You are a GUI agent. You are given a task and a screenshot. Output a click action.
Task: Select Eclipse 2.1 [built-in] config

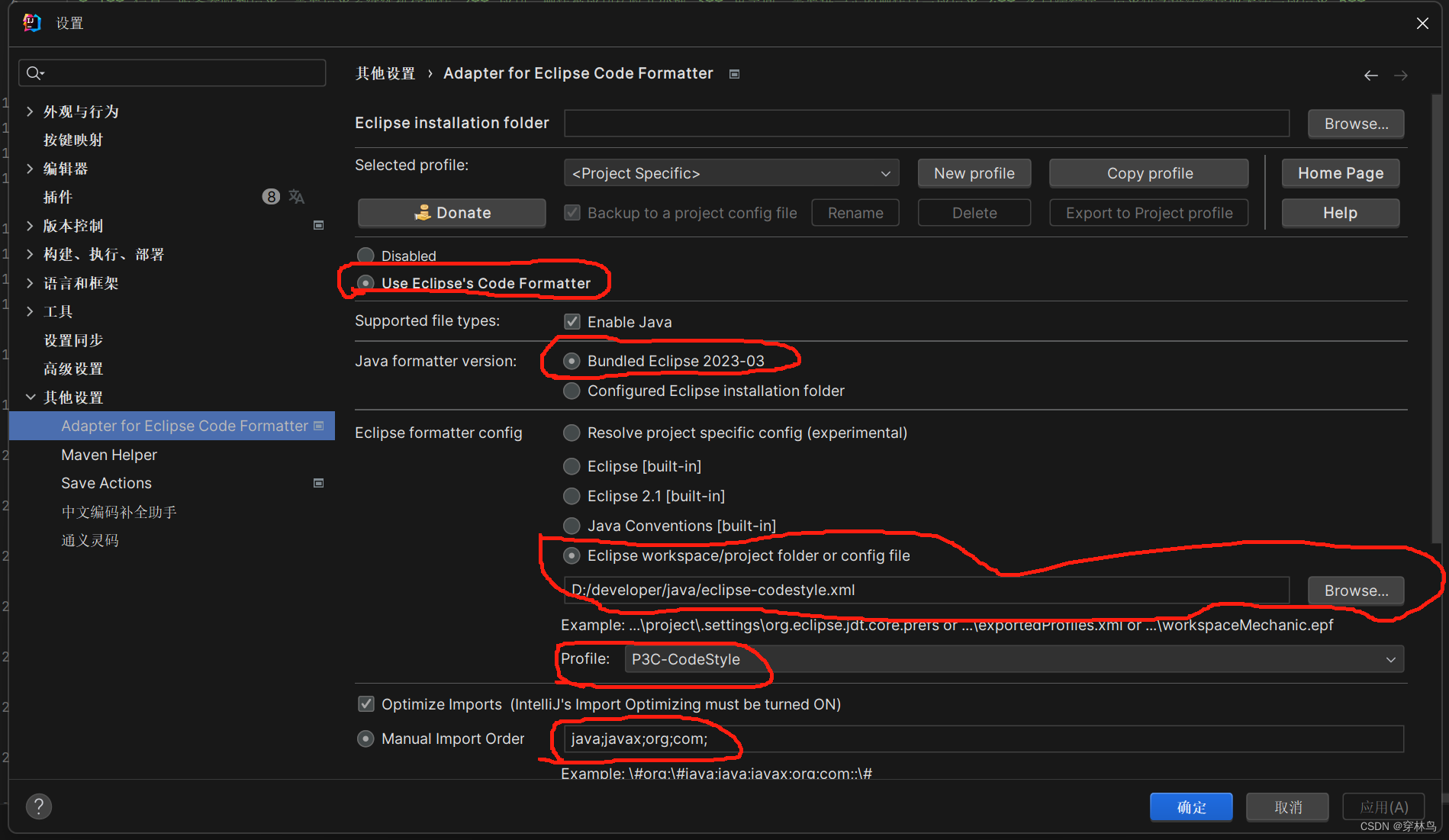point(572,496)
